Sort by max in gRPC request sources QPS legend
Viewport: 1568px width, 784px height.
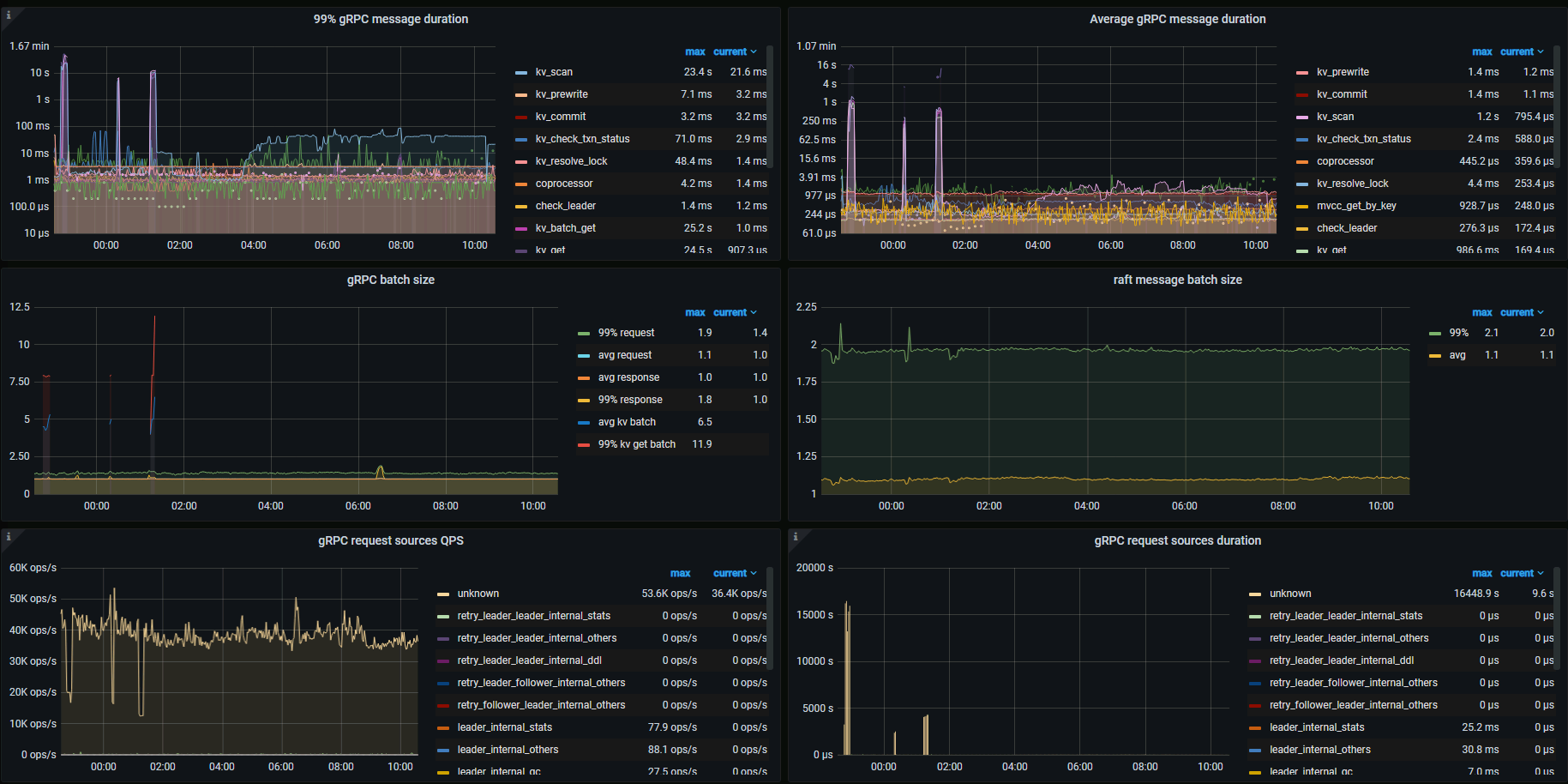pos(680,573)
